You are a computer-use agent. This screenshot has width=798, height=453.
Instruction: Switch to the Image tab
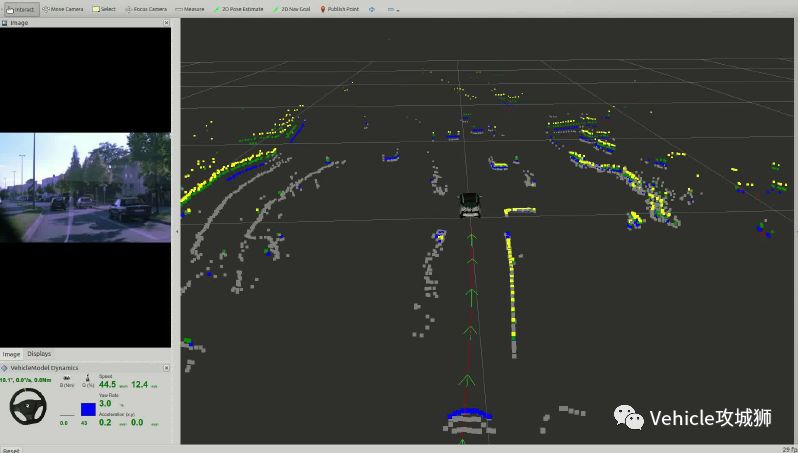[x=11, y=354]
